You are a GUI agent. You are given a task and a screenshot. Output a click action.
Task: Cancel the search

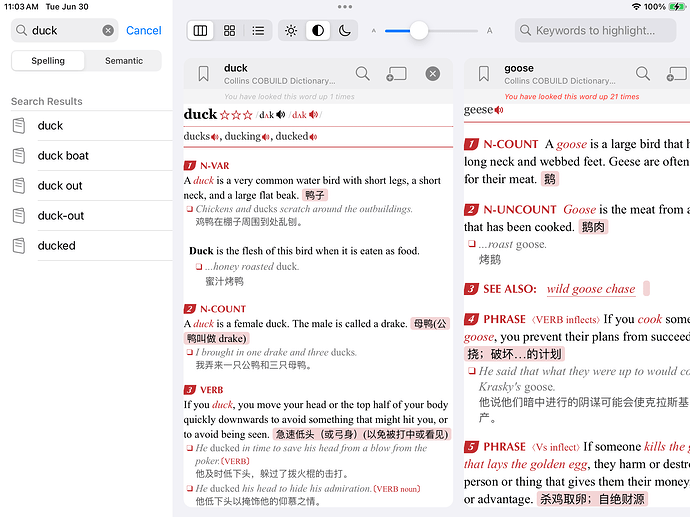[143, 30]
